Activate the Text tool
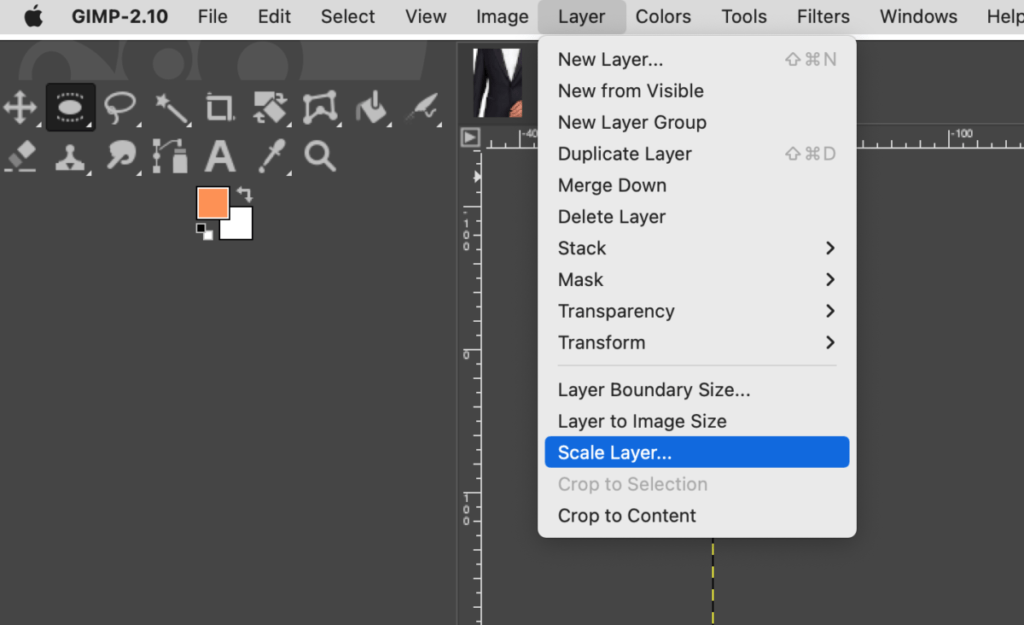 220,156
